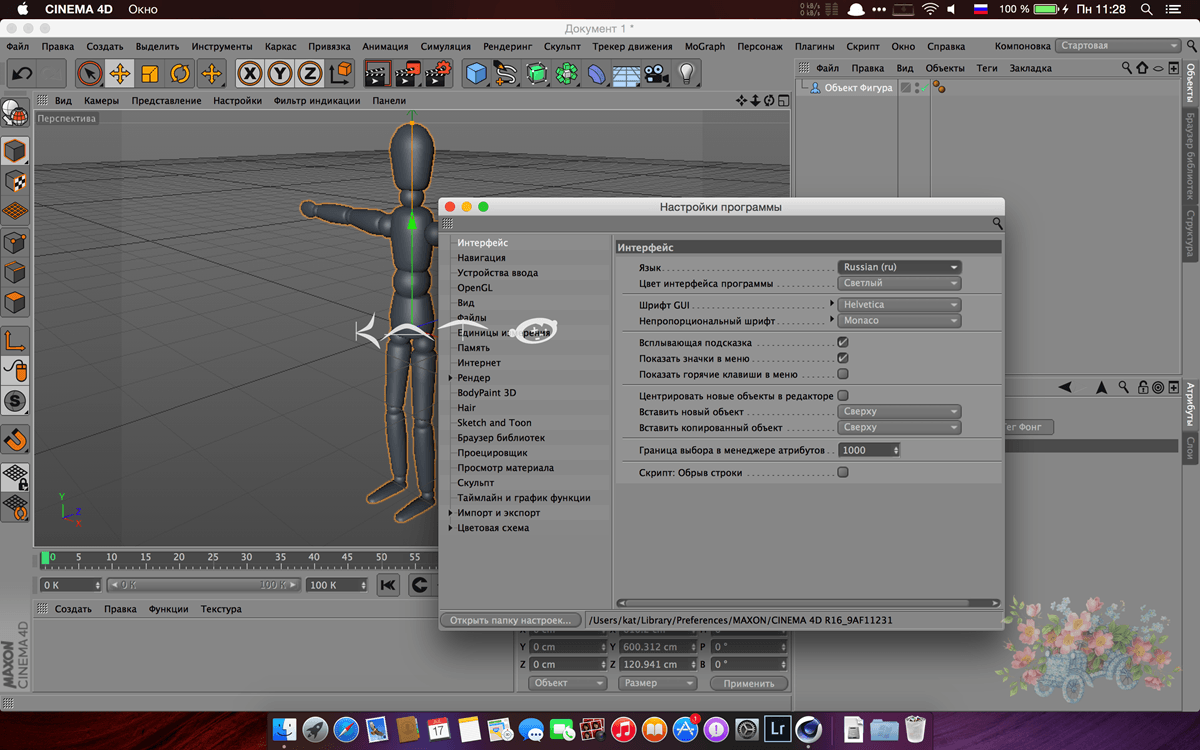
Task: Open the Шрифт GUI Helvetica dropdown
Action: [x=900, y=304]
